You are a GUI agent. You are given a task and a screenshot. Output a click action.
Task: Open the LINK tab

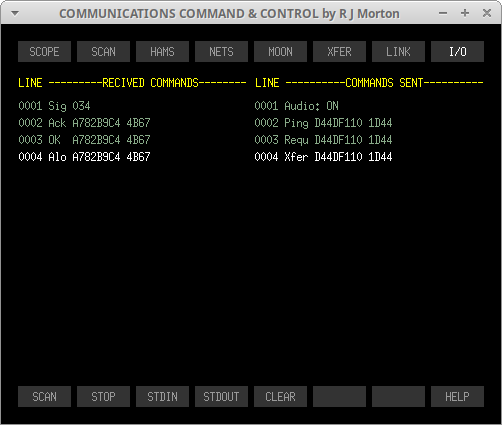tap(398, 52)
